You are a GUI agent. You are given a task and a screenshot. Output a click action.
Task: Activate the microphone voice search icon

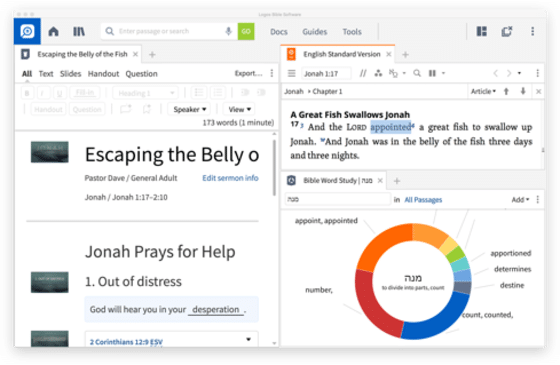coord(229,31)
